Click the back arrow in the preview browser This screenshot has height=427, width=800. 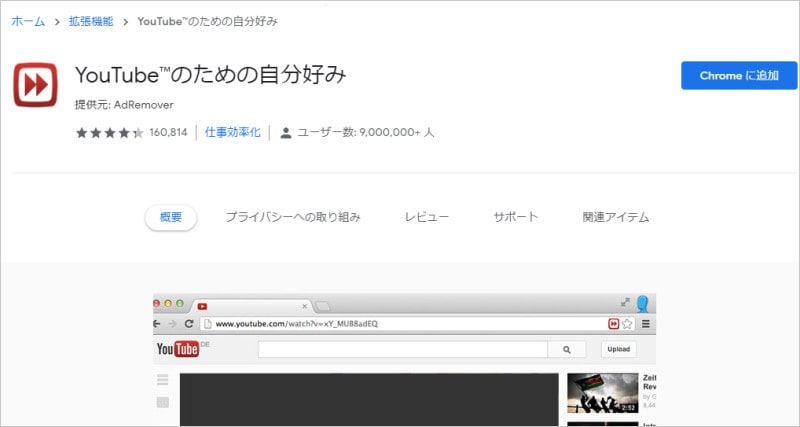[x=157, y=324]
